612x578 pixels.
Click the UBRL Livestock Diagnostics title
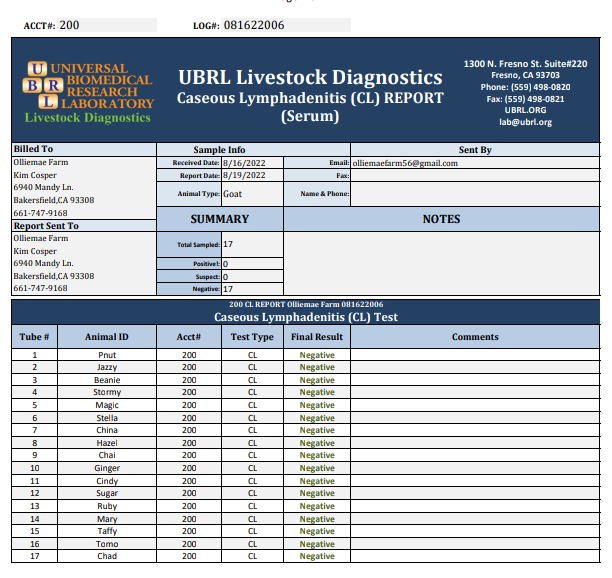tap(310, 77)
